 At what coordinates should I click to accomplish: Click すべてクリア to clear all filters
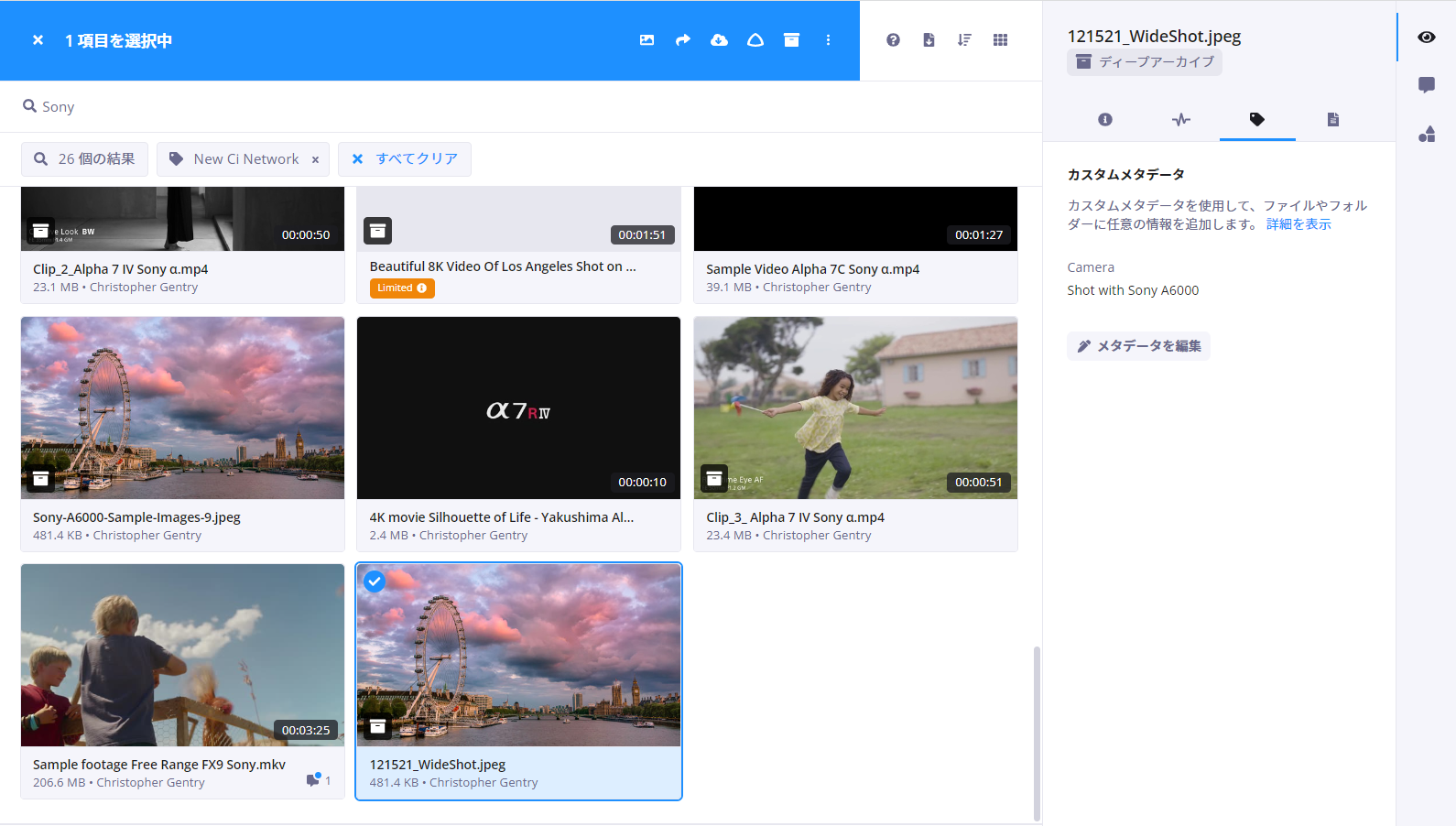405,159
